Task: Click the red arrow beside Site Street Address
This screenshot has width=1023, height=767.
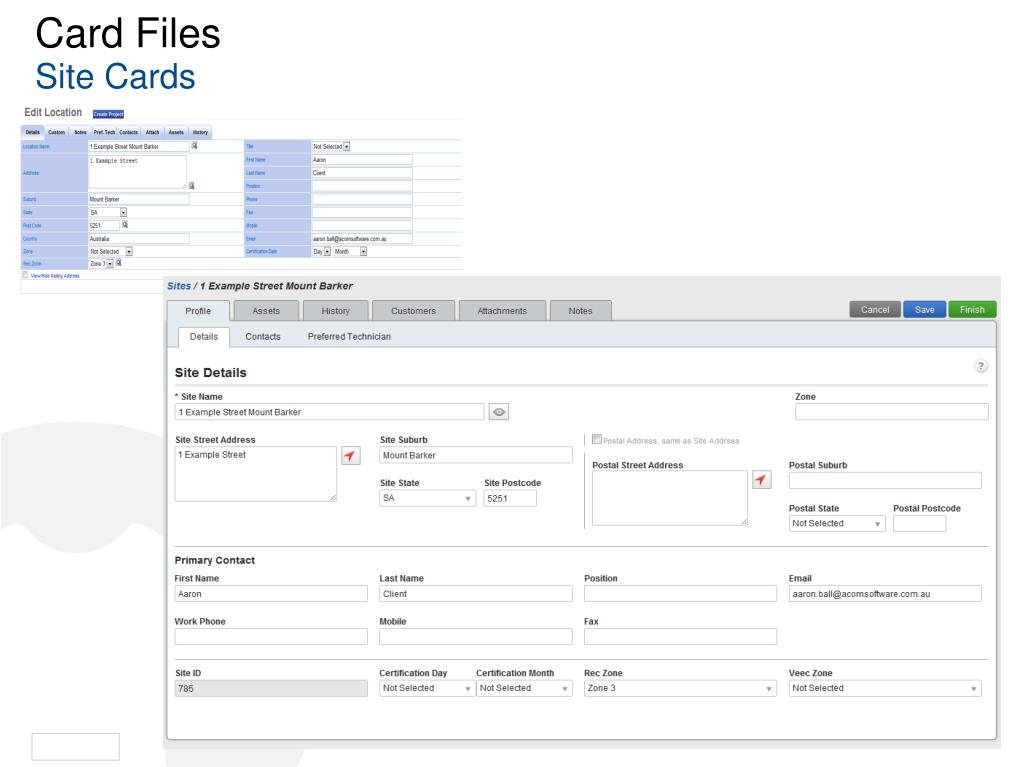Action: coord(350,455)
